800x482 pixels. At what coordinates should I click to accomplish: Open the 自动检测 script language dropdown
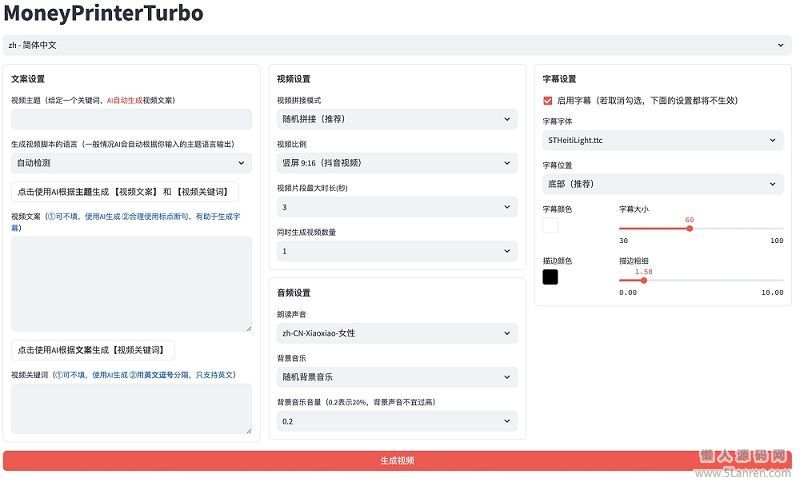pos(132,163)
